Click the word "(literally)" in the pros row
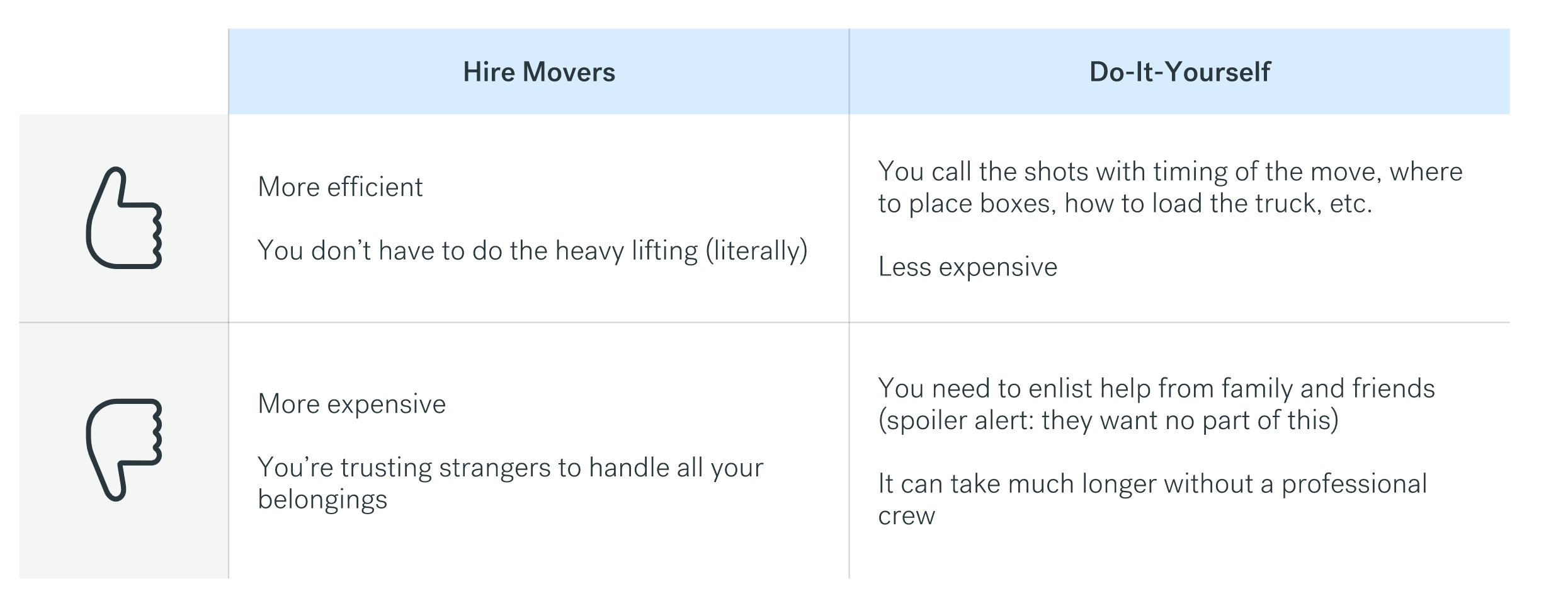 [x=756, y=251]
